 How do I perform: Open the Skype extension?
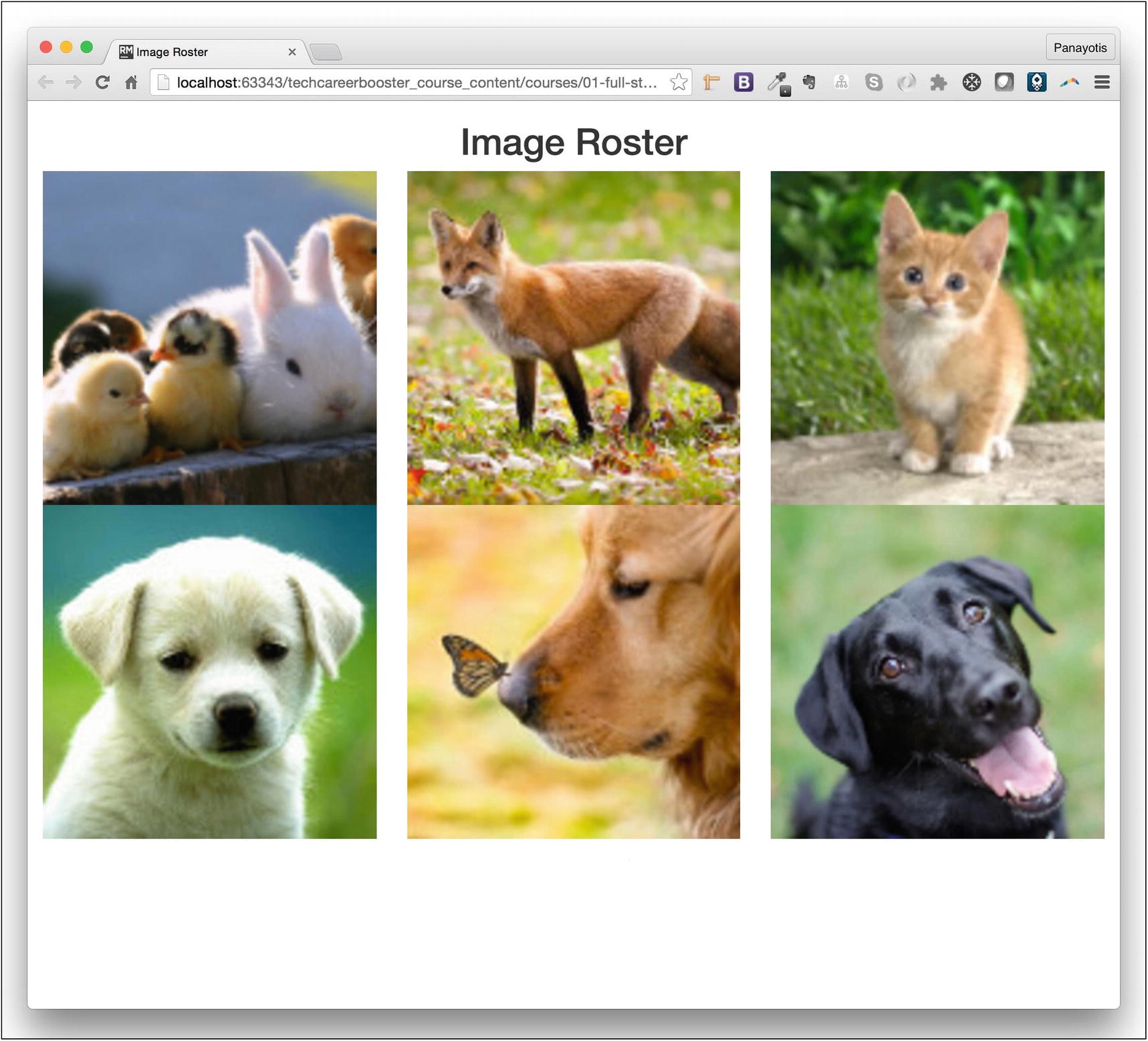(873, 82)
